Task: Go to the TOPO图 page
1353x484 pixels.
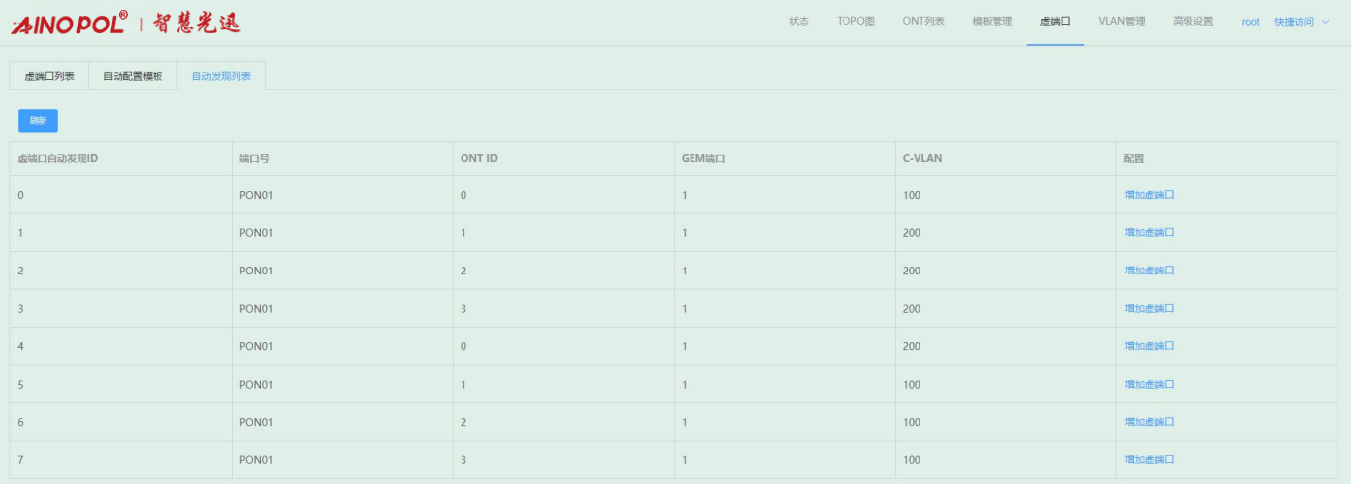Action: point(855,22)
